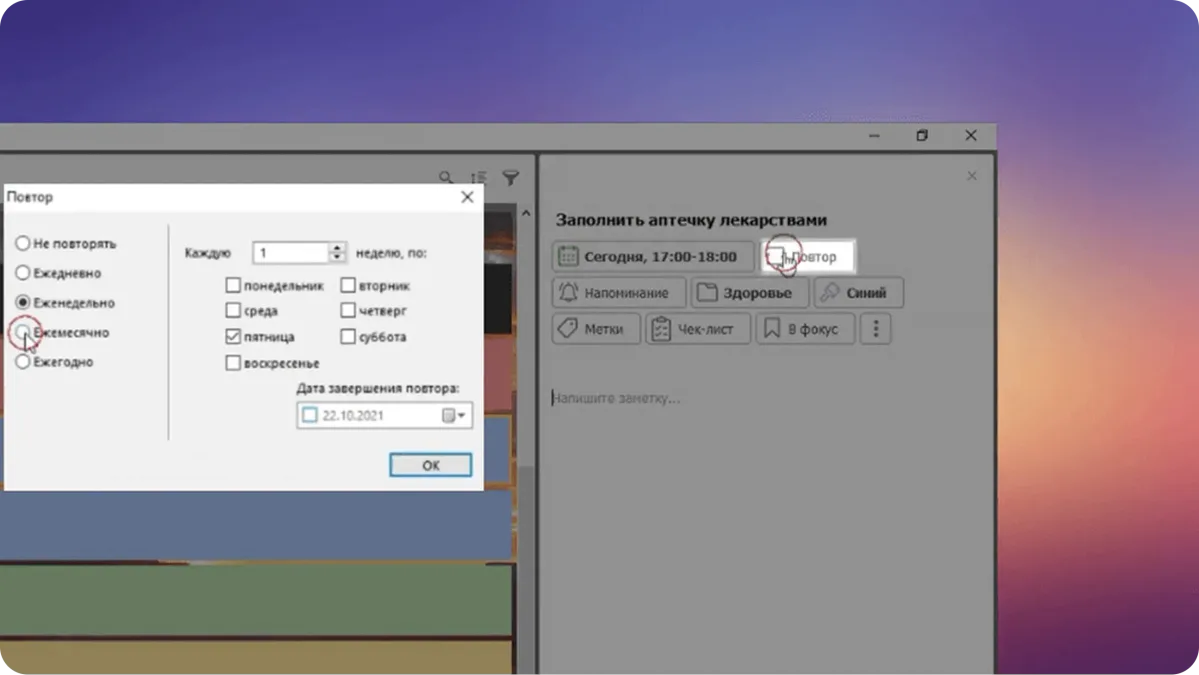1199x675 pixels.
Task: Click the filter funnel icon
Action: point(510,178)
